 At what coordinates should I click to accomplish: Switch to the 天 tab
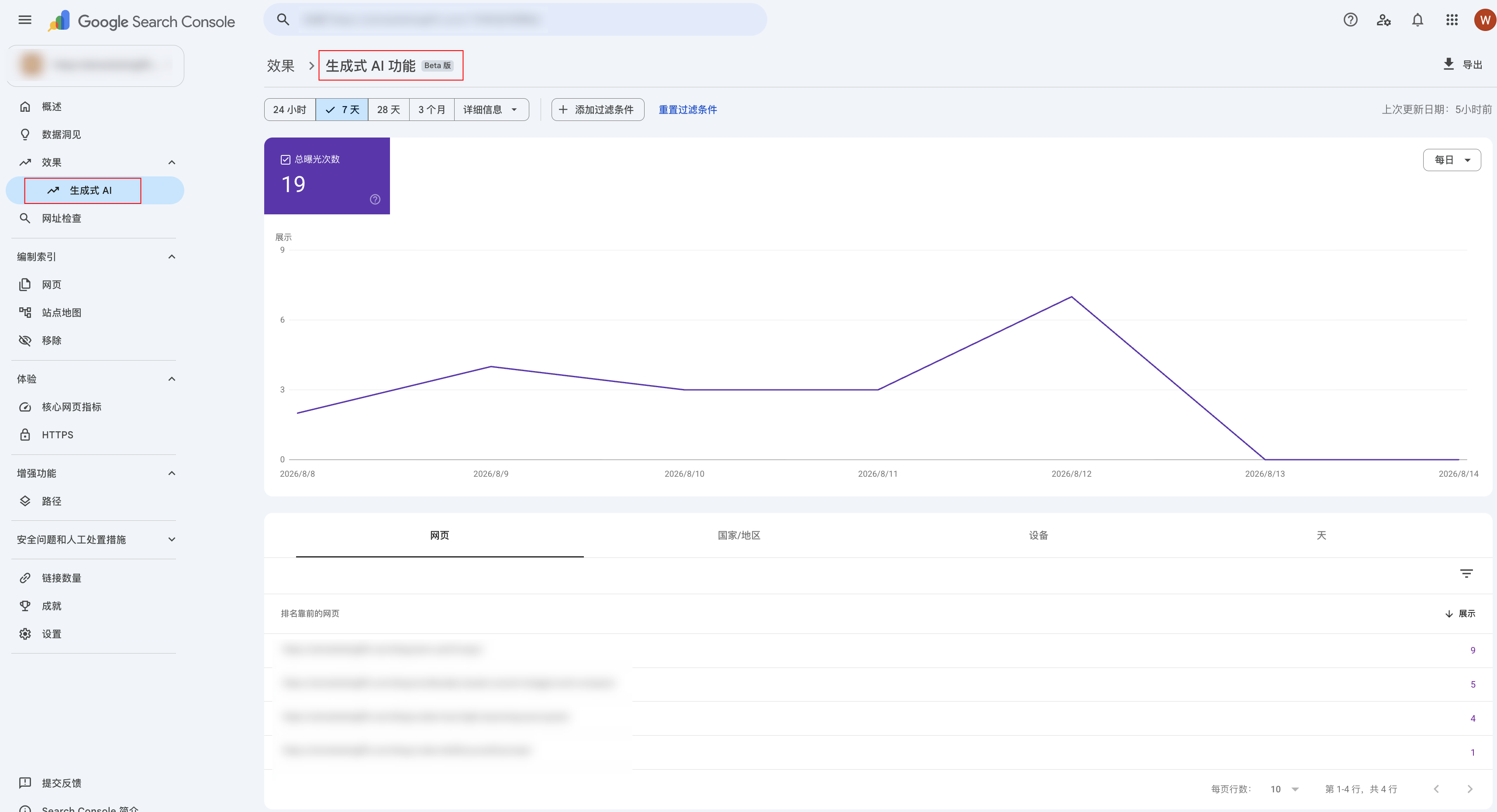tap(1321, 536)
